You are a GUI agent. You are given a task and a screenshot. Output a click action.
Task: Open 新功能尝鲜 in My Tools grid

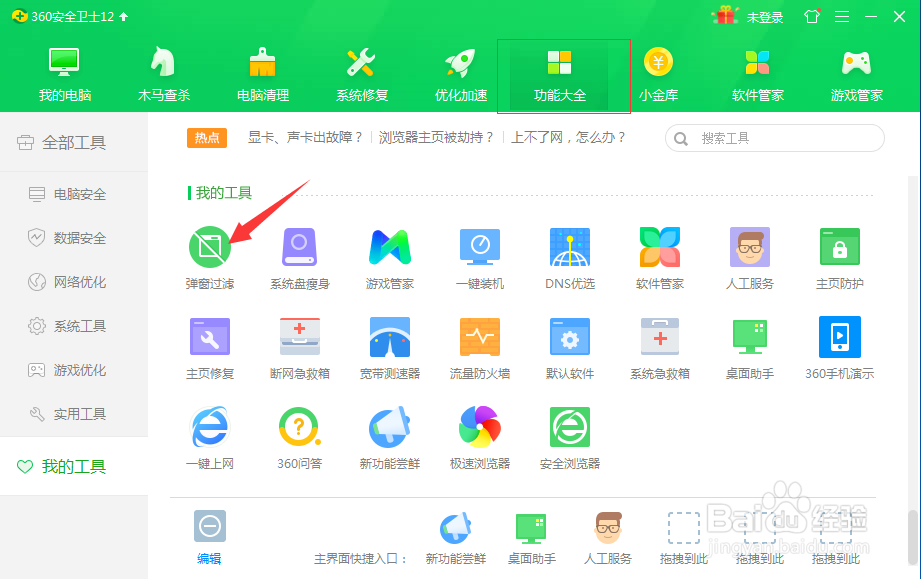pos(389,437)
